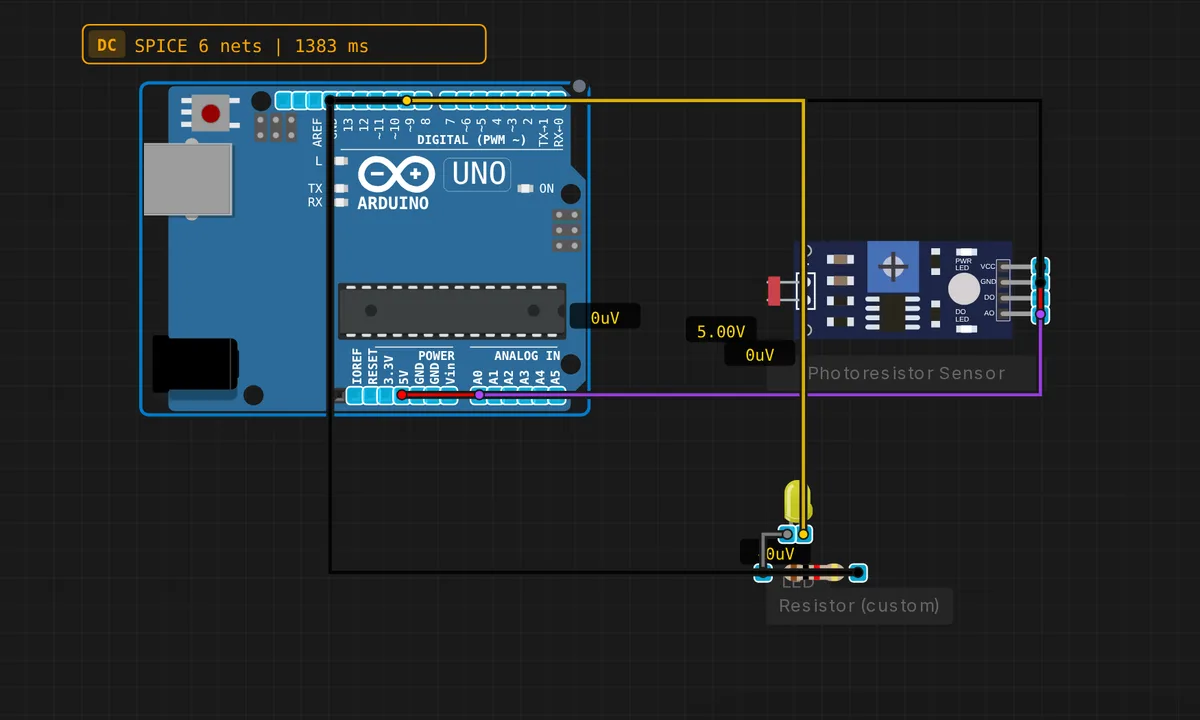Click the LED anode pin with yellow wire
Image resolution: width=1200 pixels, height=720 pixels.
click(803, 534)
